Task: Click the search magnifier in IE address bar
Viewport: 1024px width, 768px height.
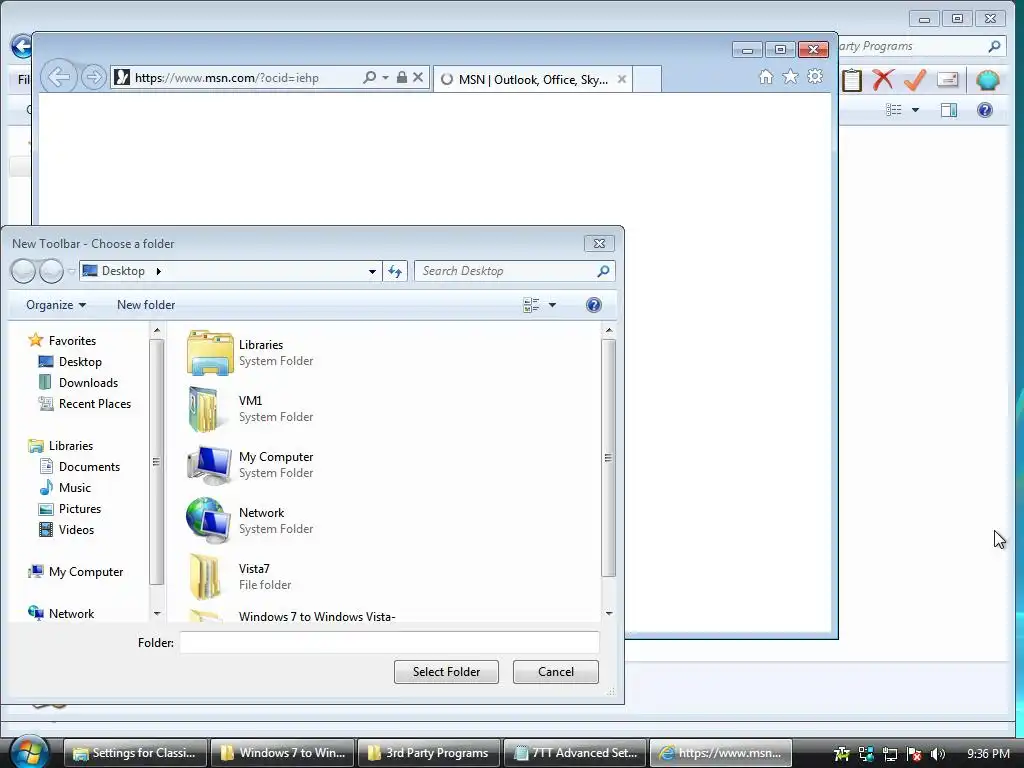Action: (x=370, y=78)
